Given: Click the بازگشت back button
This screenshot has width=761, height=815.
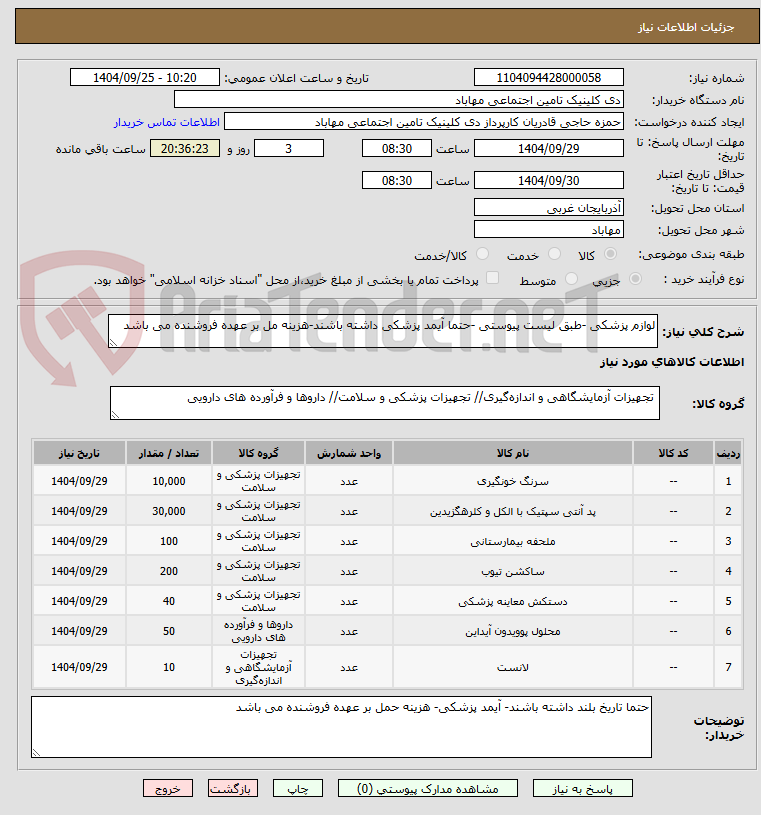Looking at the screenshot, I should pos(232,788).
